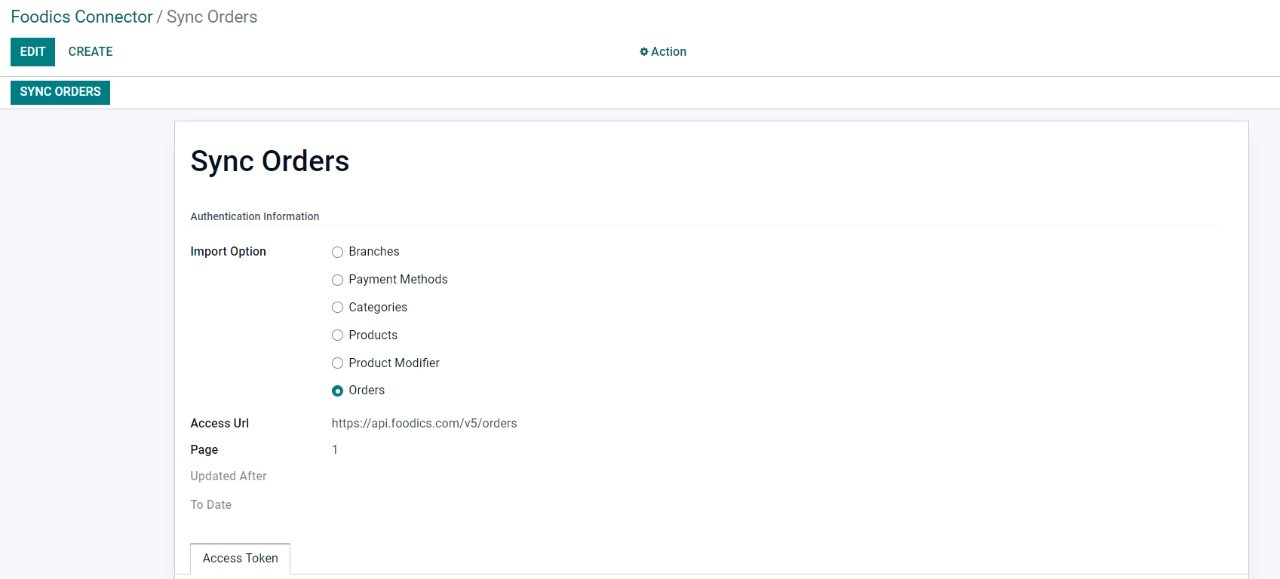Viewport: 1280px width, 579px height.
Task: Select the Branches import option
Action: pyautogui.click(x=338, y=252)
